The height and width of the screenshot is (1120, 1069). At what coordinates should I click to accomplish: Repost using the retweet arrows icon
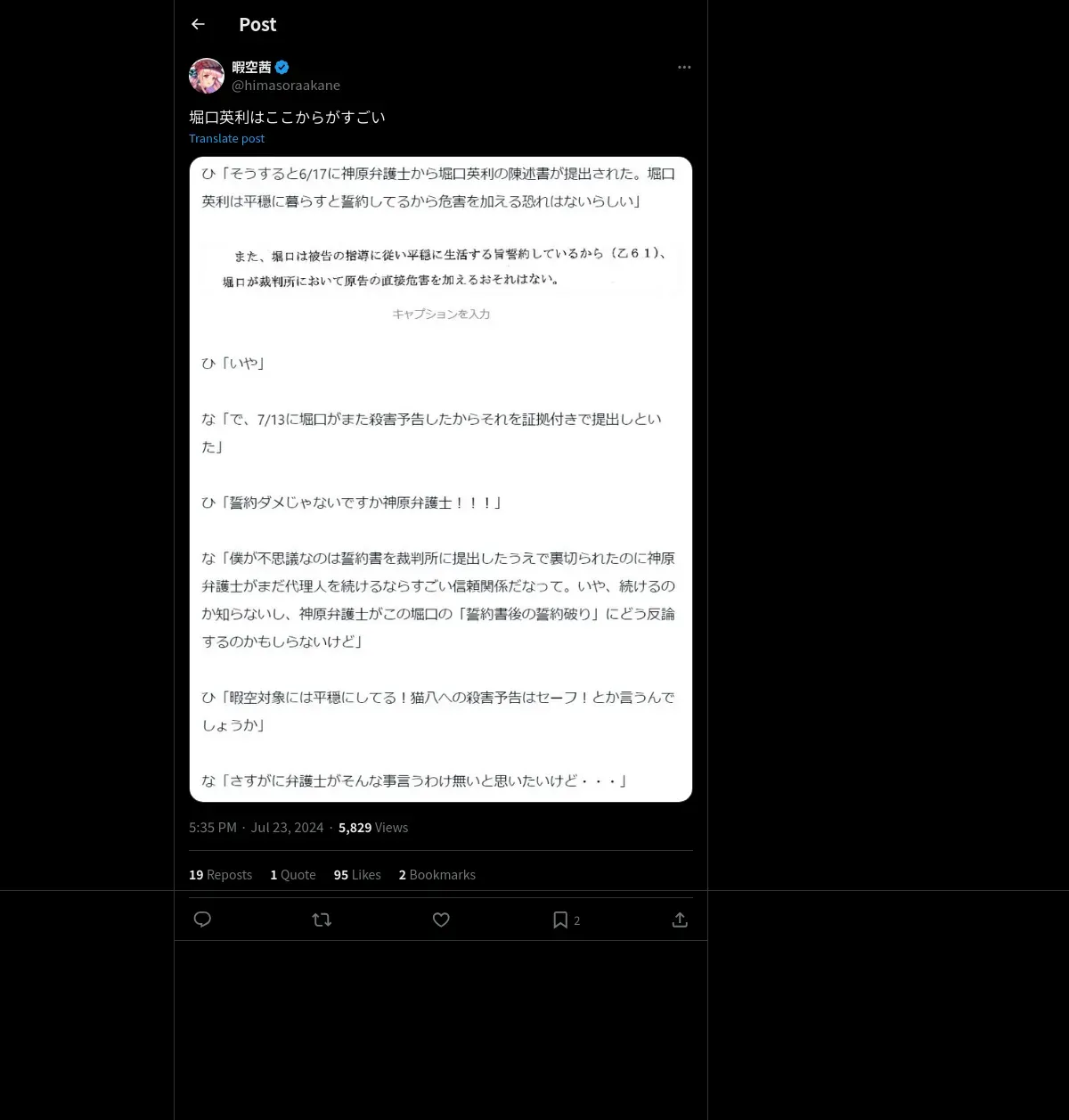pos(322,920)
